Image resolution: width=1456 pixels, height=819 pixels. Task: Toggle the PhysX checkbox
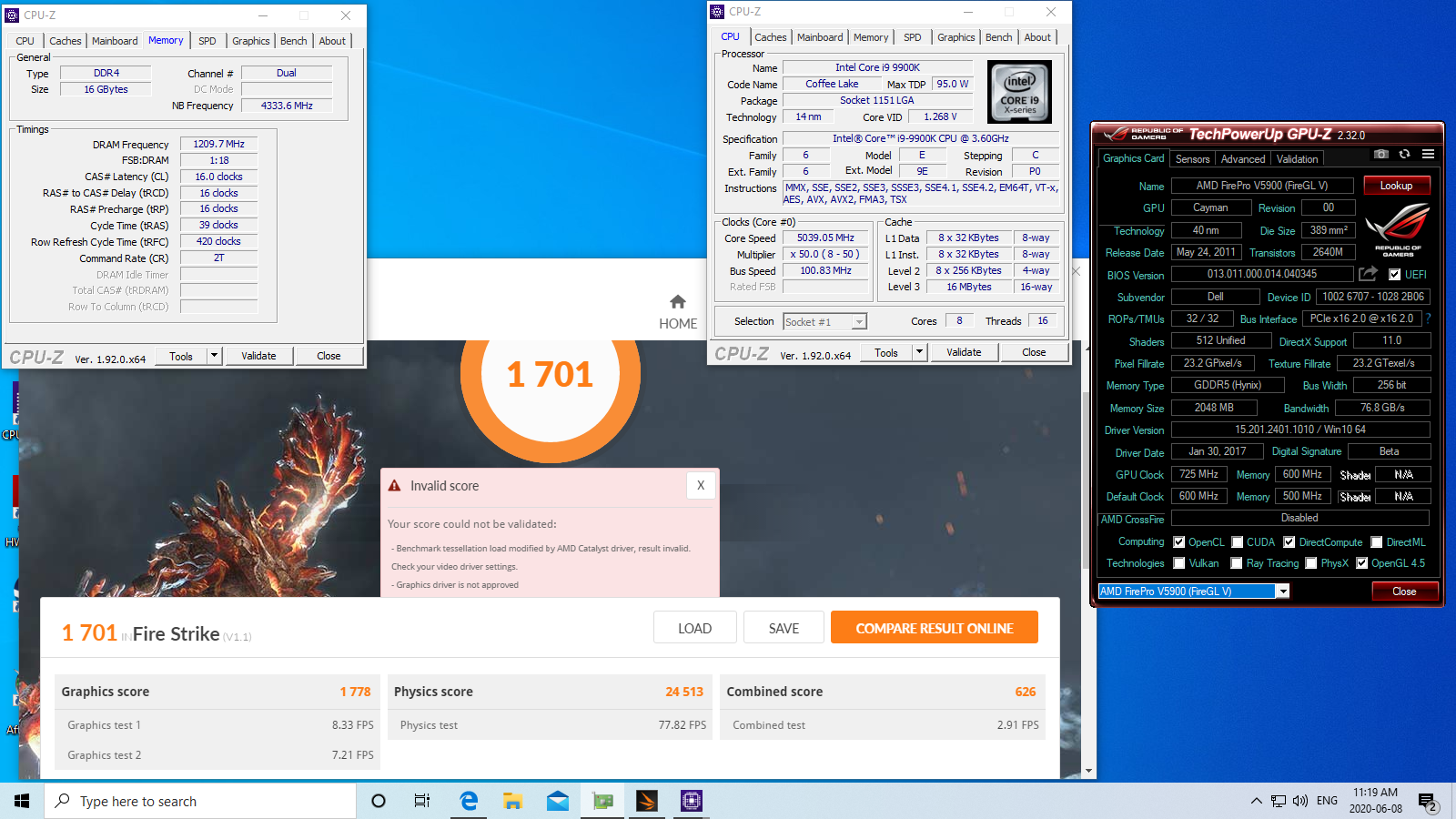coord(1310,563)
